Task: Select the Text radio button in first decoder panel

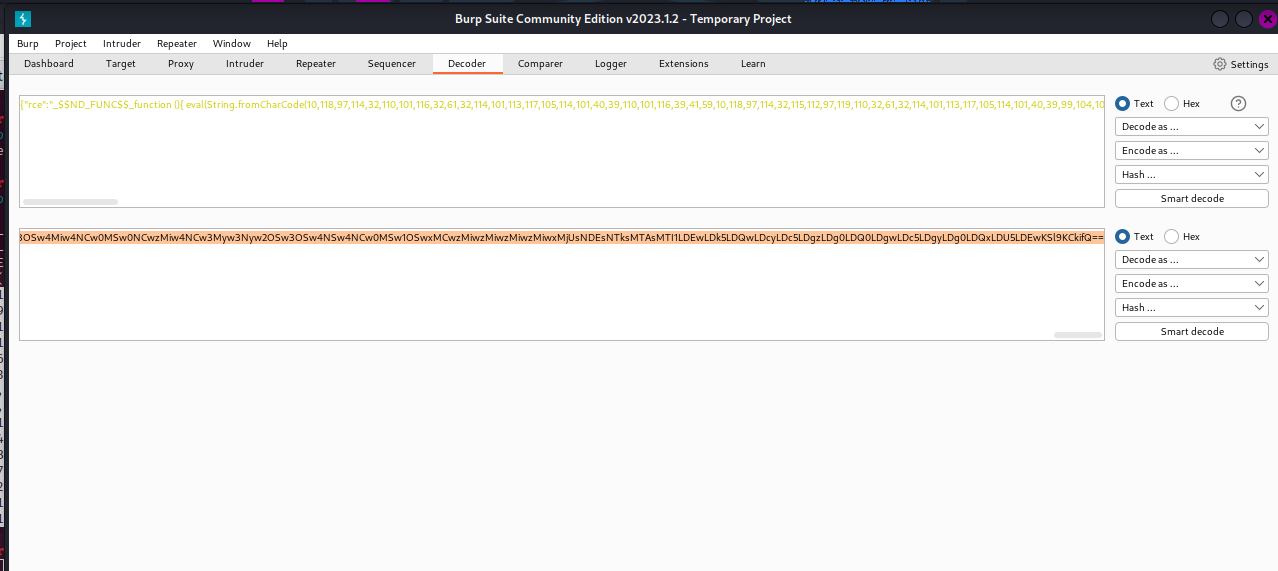Action: pyautogui.click(x=1123, y=104)
